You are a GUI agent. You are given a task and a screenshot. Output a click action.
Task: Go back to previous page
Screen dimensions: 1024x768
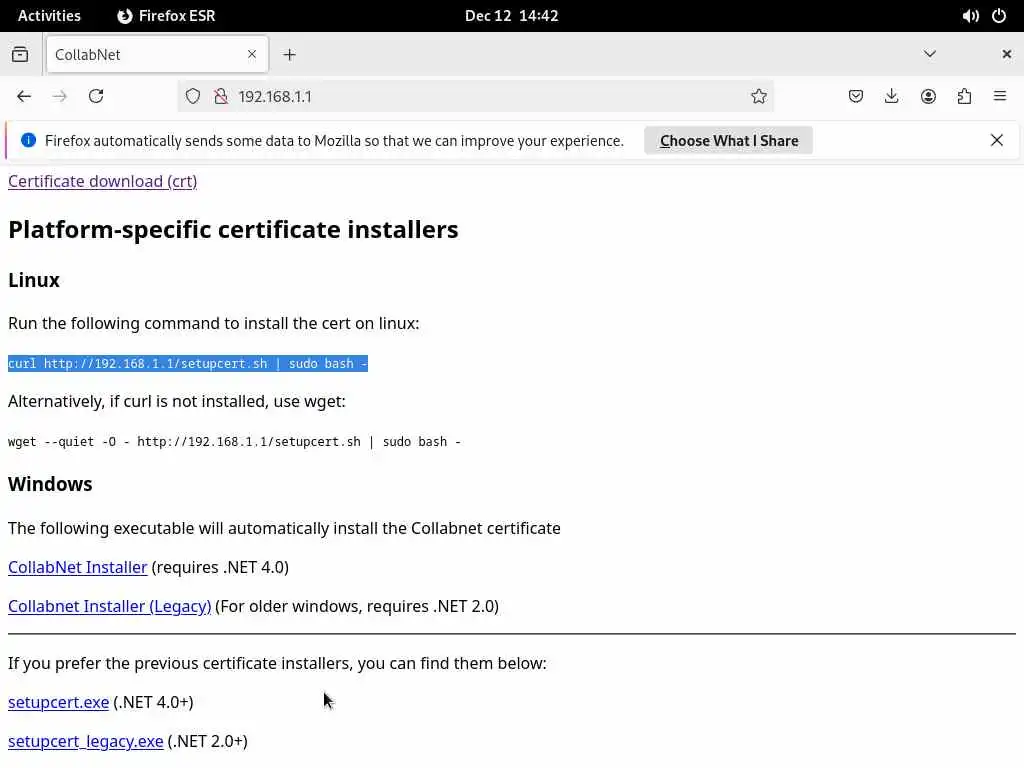pyautogui.click(x=24, y=97)
